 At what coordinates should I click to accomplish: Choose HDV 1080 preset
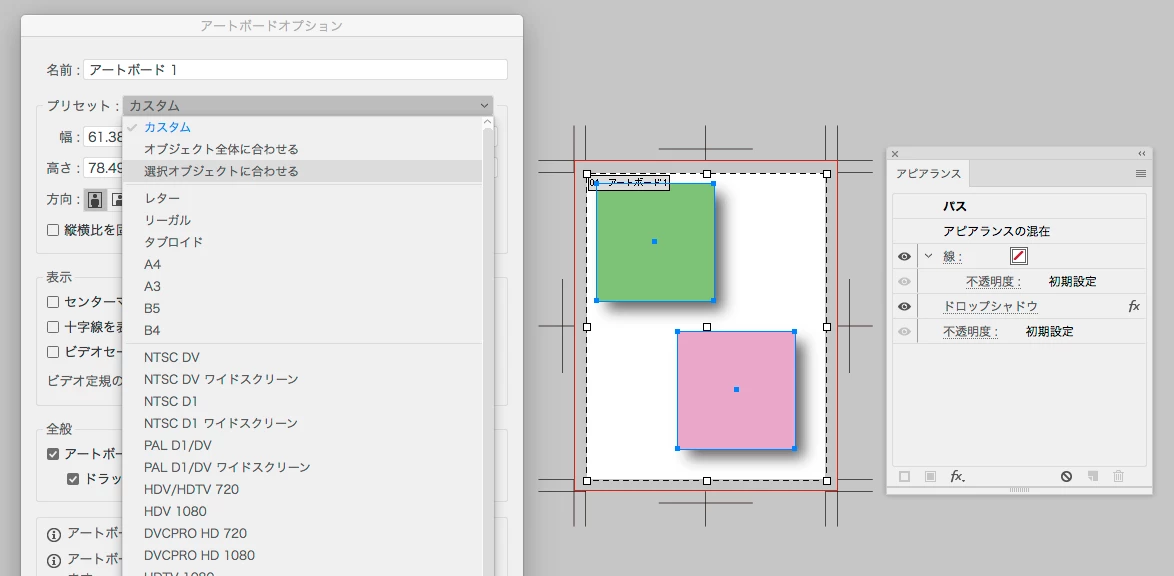pos(302,512)
